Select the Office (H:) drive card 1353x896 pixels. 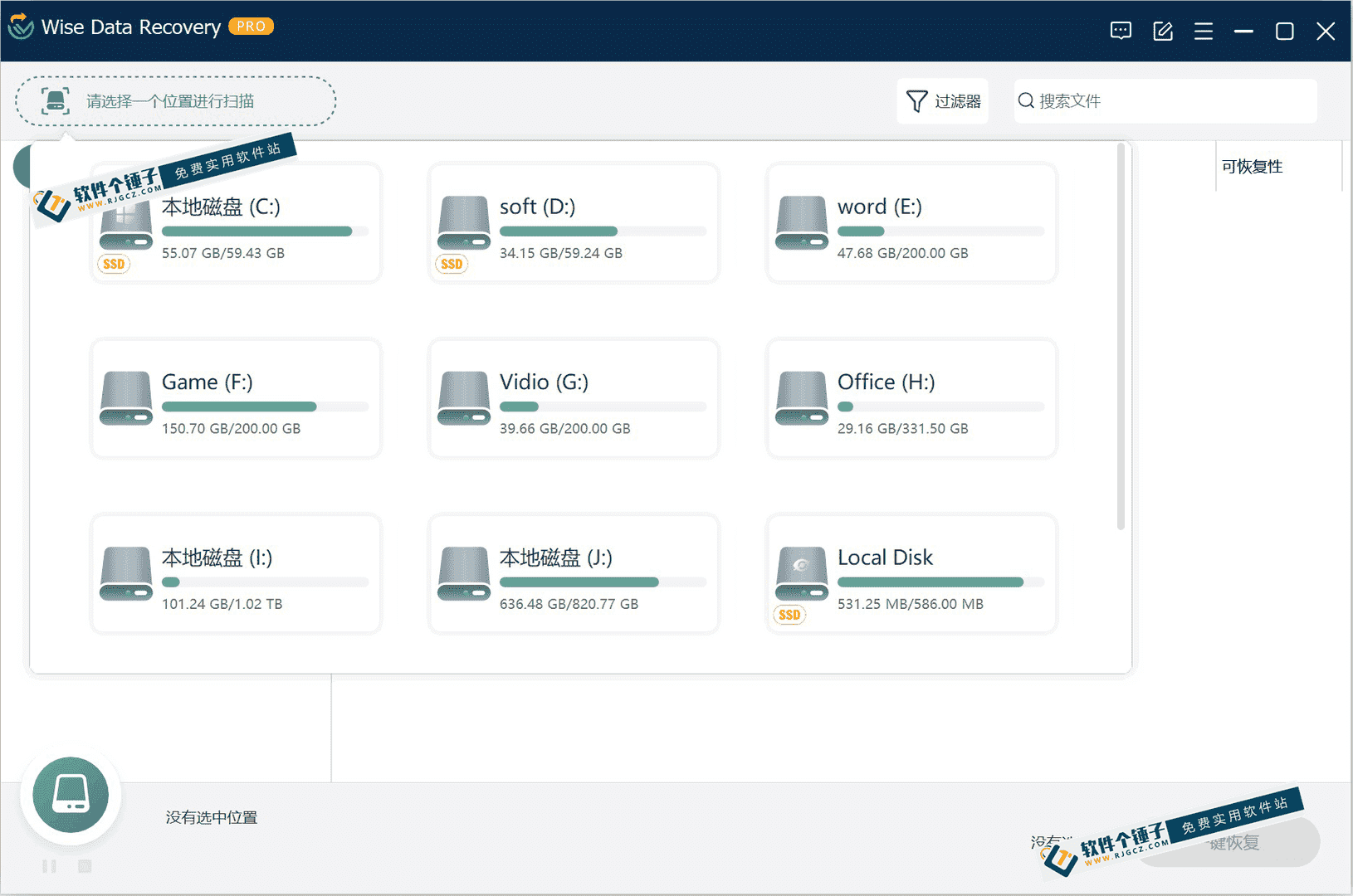(x=911, y=398)
